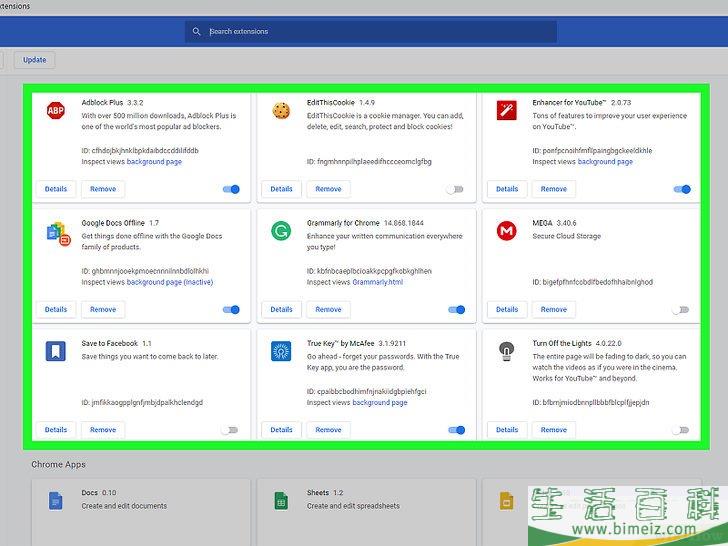Click the Save to Facebook bookmark icon
Image resolution: width=728 pixels, height=546 pixels.
coord(56,351)
